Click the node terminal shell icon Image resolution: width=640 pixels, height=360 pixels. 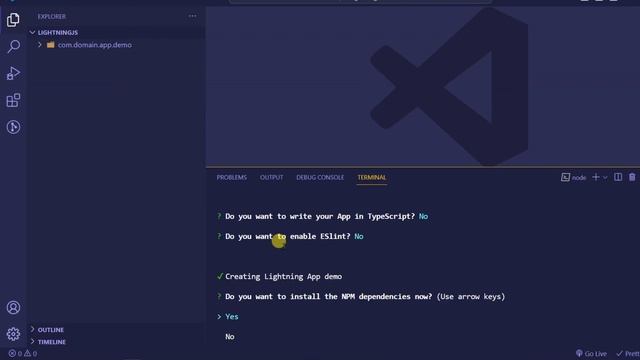point(565,177)
